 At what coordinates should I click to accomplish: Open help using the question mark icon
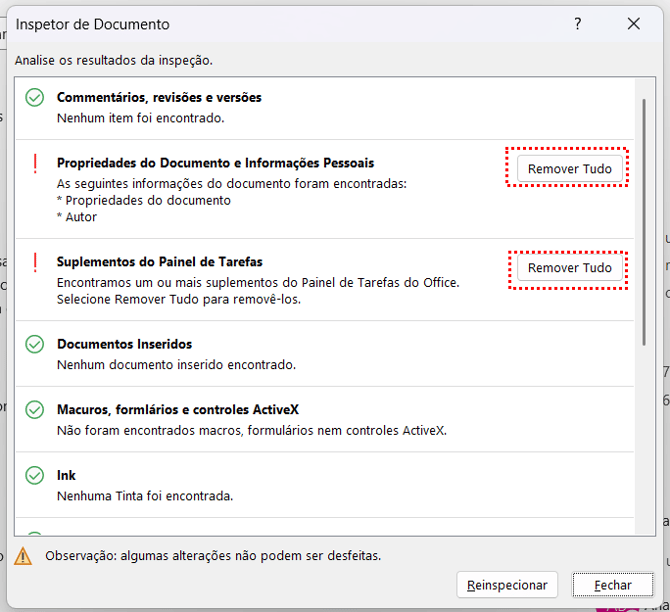pos(578,24)
